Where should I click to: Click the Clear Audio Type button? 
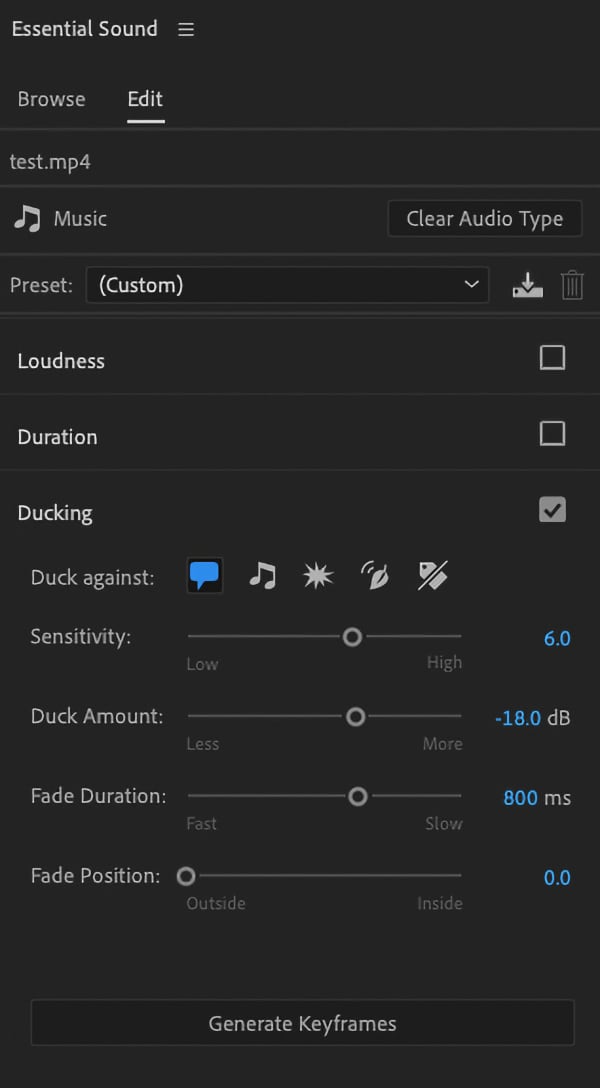[x=484, y=218]
